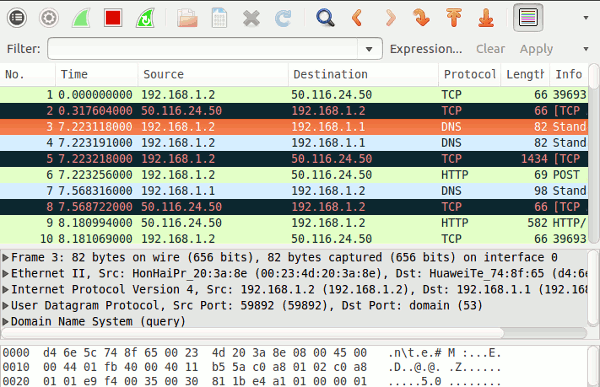Save this capture file icon
Screen dimensions: 600x387
[219, 18]
